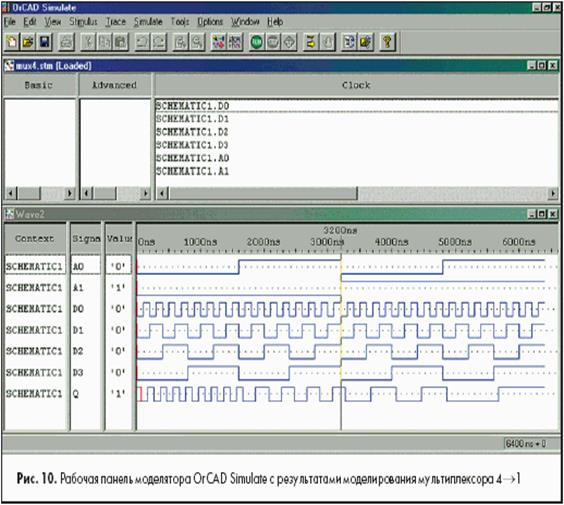Click the greyed diamond-shaped toolbar icon
This screenshot has width=564, height=505.
289,42
